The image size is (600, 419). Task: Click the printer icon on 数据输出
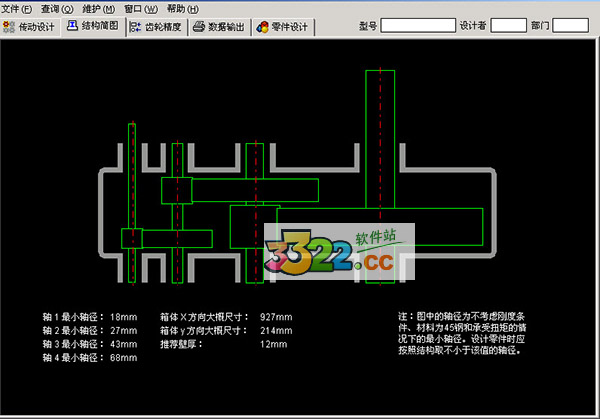[x=199, y=27]
